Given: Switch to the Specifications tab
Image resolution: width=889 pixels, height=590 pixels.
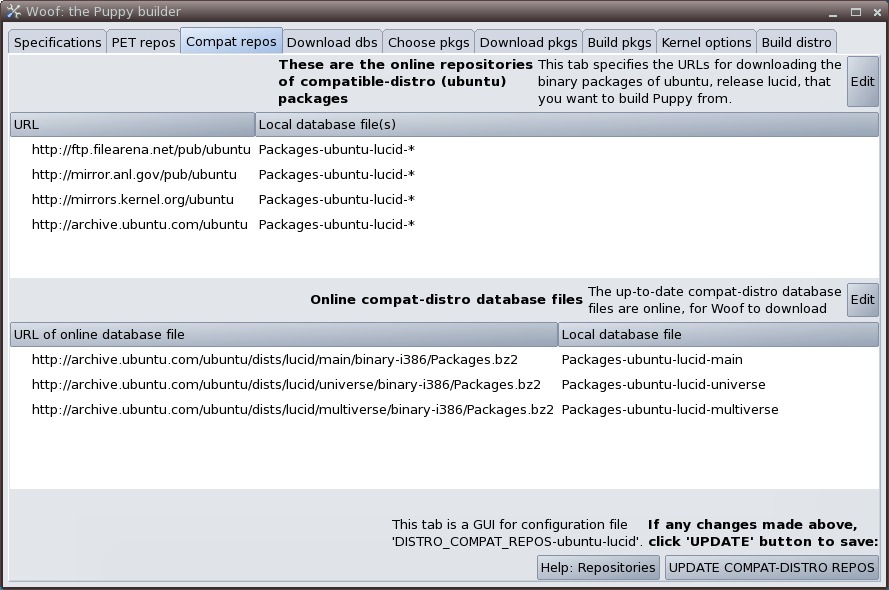Looking at the screenshot, I should (58, 42).
